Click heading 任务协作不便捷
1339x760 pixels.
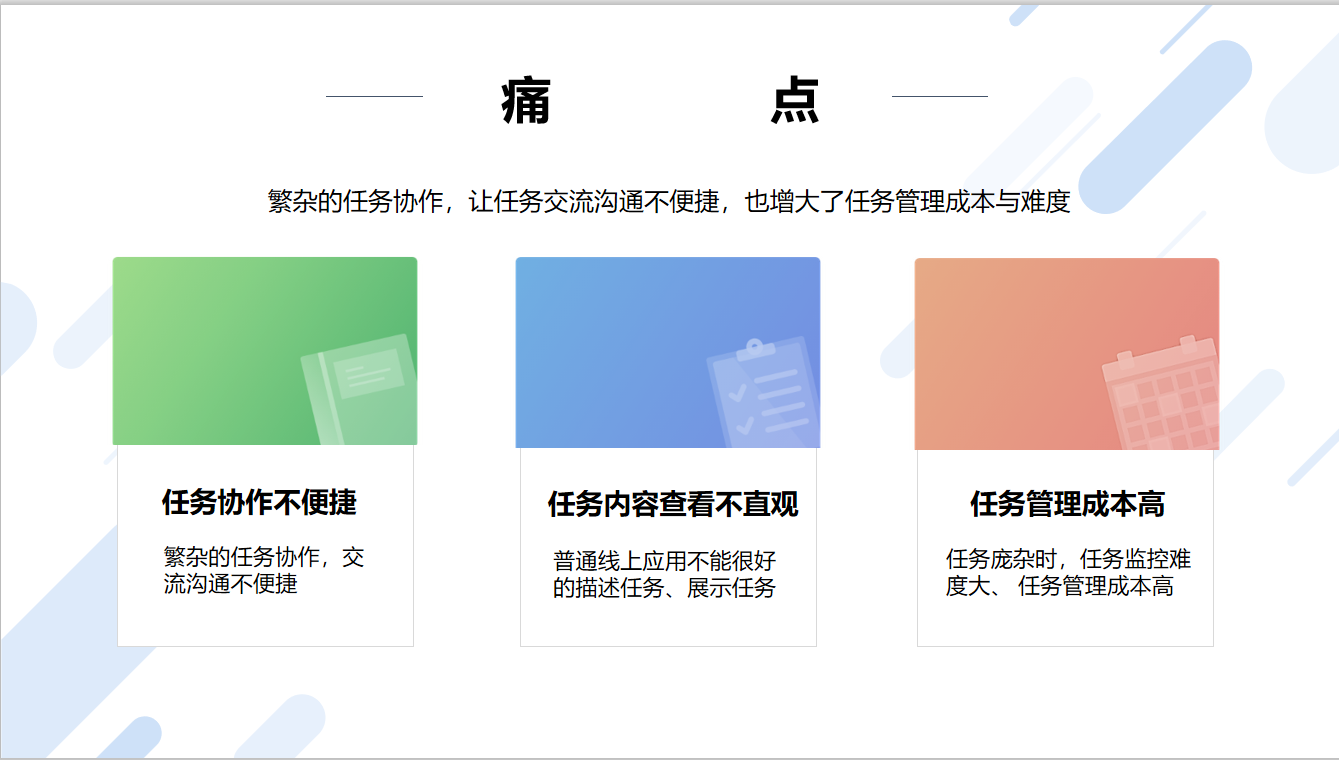tap(260, 502)
